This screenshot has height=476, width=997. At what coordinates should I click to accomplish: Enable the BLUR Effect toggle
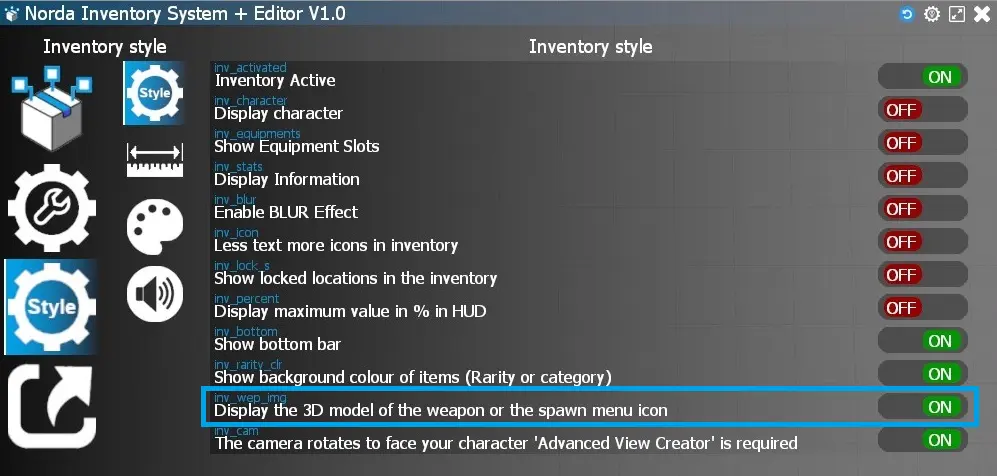coord(923,209)
